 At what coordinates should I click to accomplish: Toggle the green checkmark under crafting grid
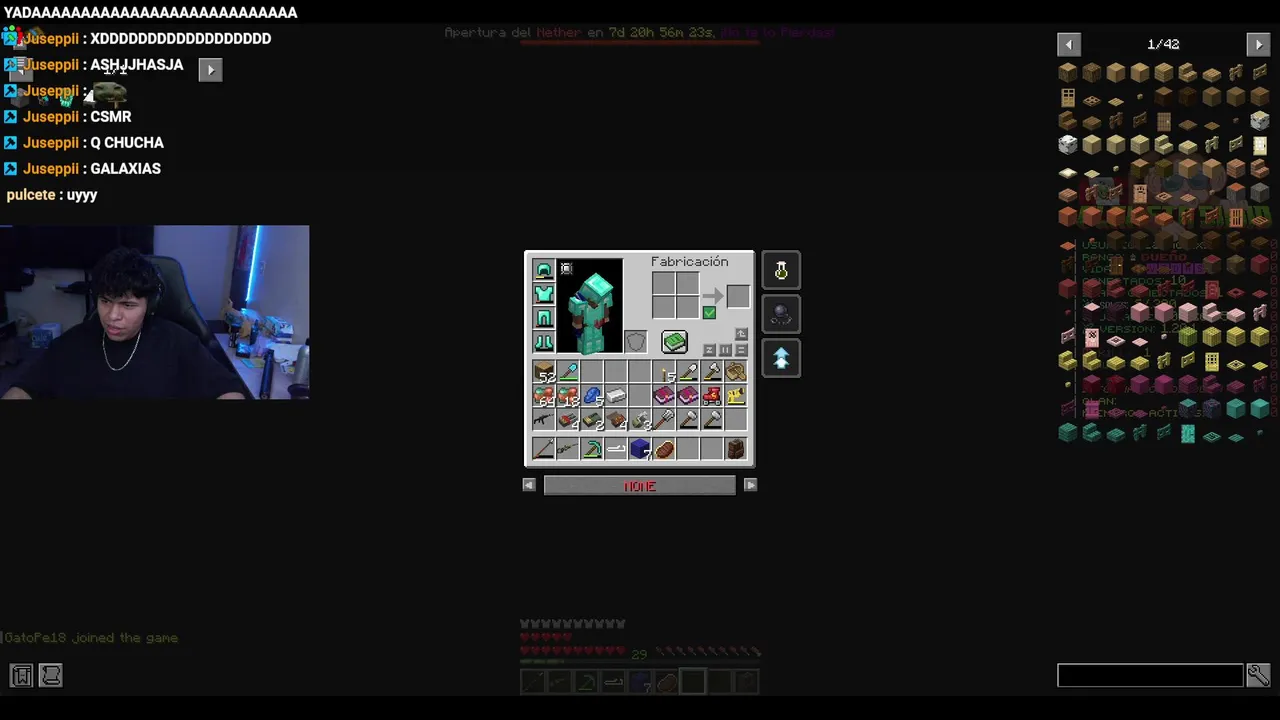[709, 313]
